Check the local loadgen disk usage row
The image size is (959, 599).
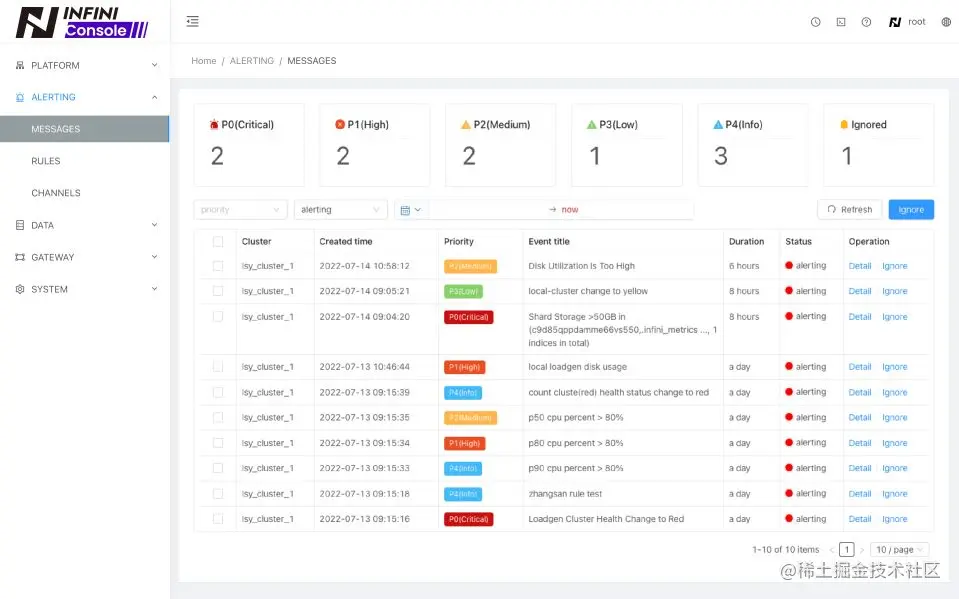(218, 366)
